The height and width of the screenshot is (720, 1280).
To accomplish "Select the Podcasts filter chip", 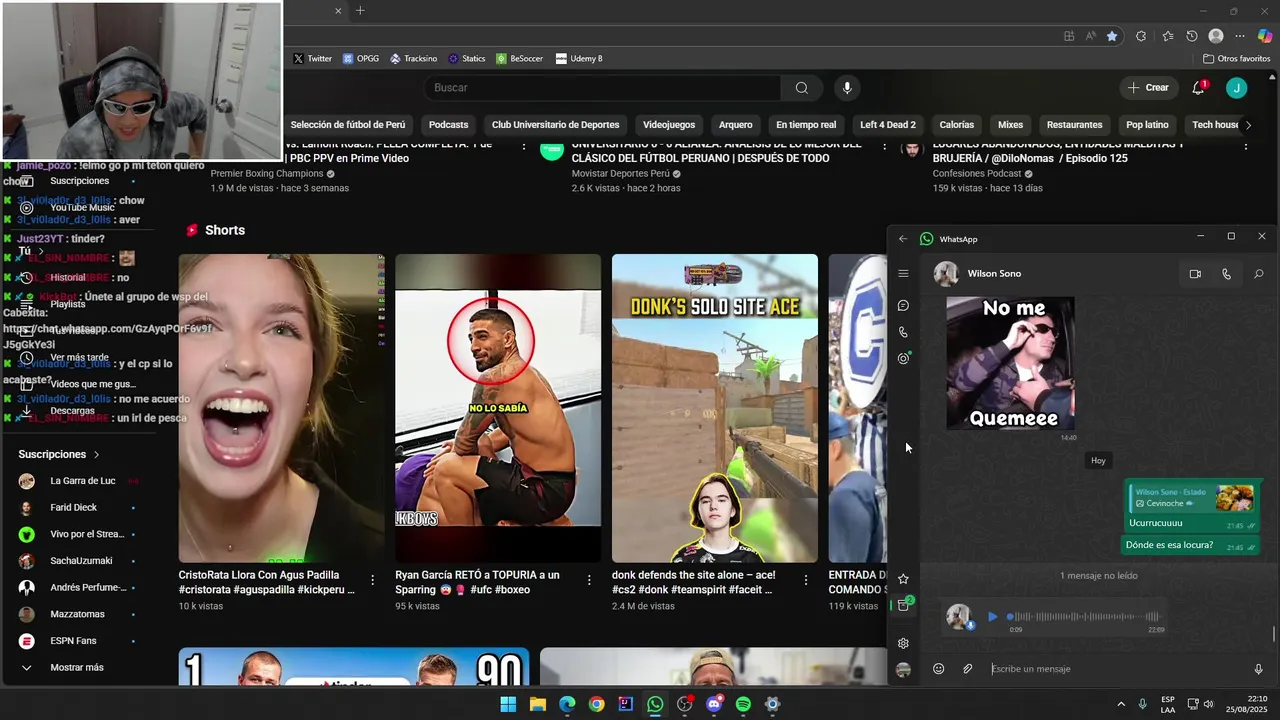I will [448, 125].
